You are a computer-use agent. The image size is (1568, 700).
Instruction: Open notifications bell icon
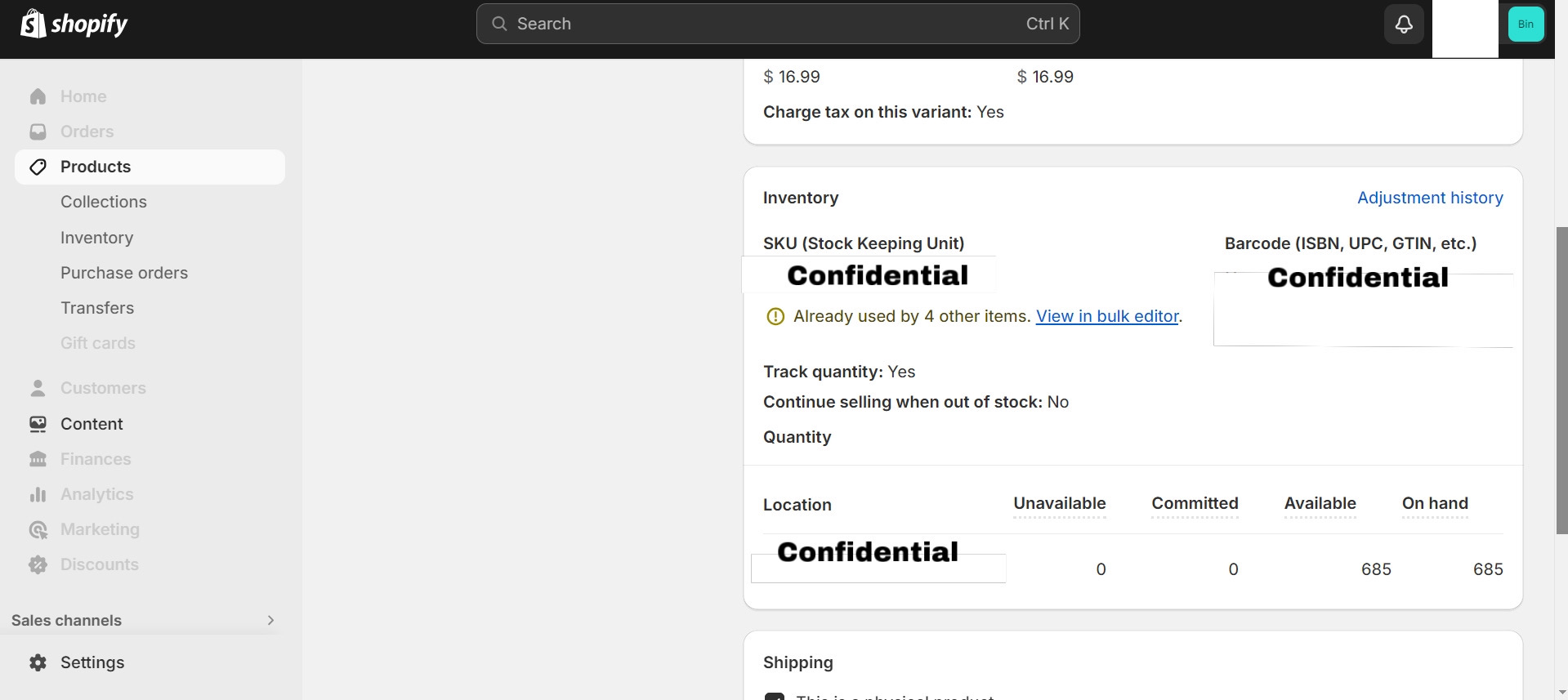[x=1404, y=25]
